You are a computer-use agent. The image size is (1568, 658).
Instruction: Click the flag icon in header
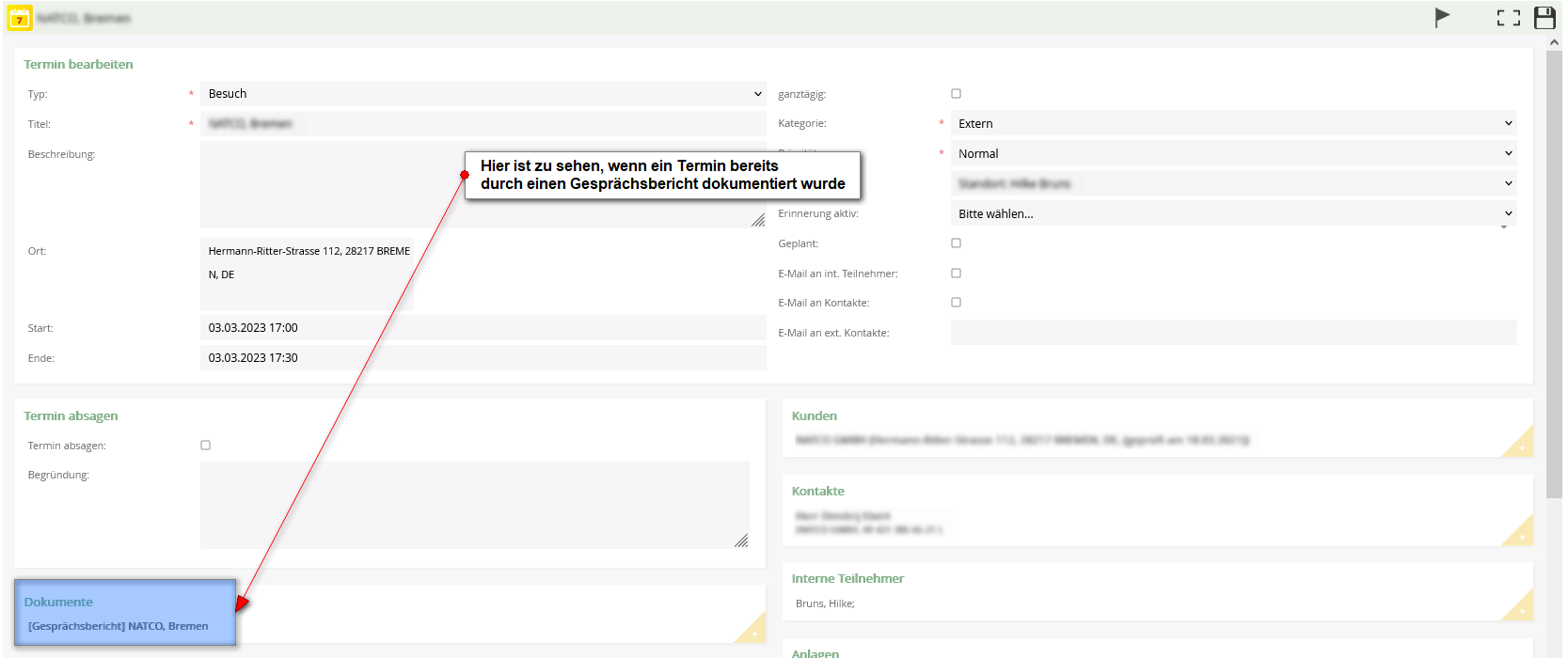coord(1442,18)
